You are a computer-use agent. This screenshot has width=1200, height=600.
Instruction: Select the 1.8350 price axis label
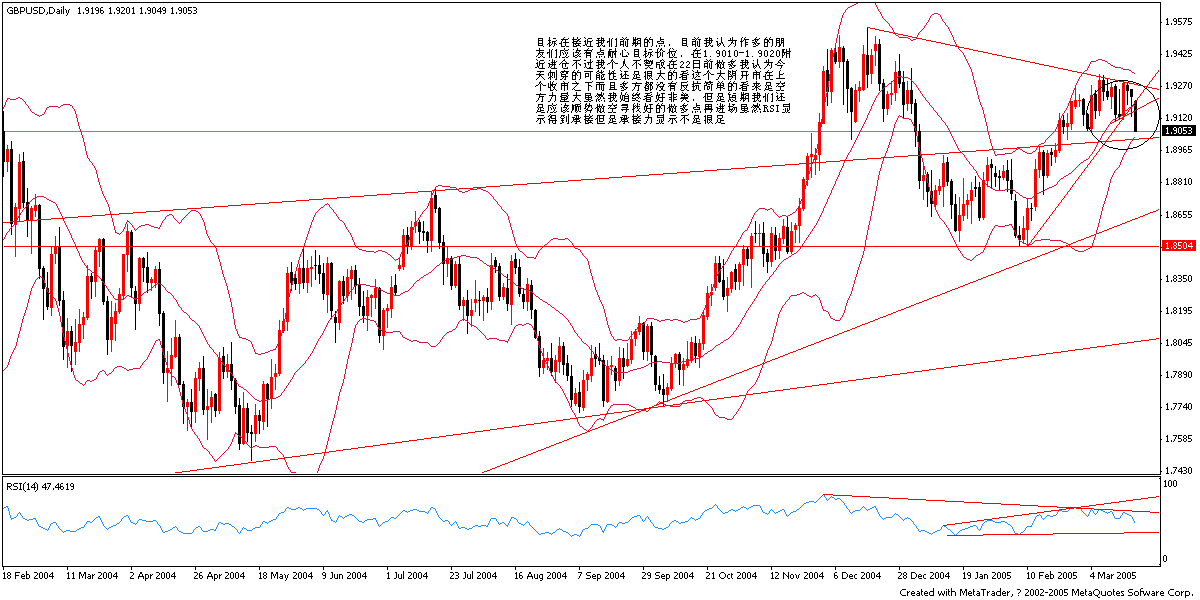click(x=1180, y=278)
